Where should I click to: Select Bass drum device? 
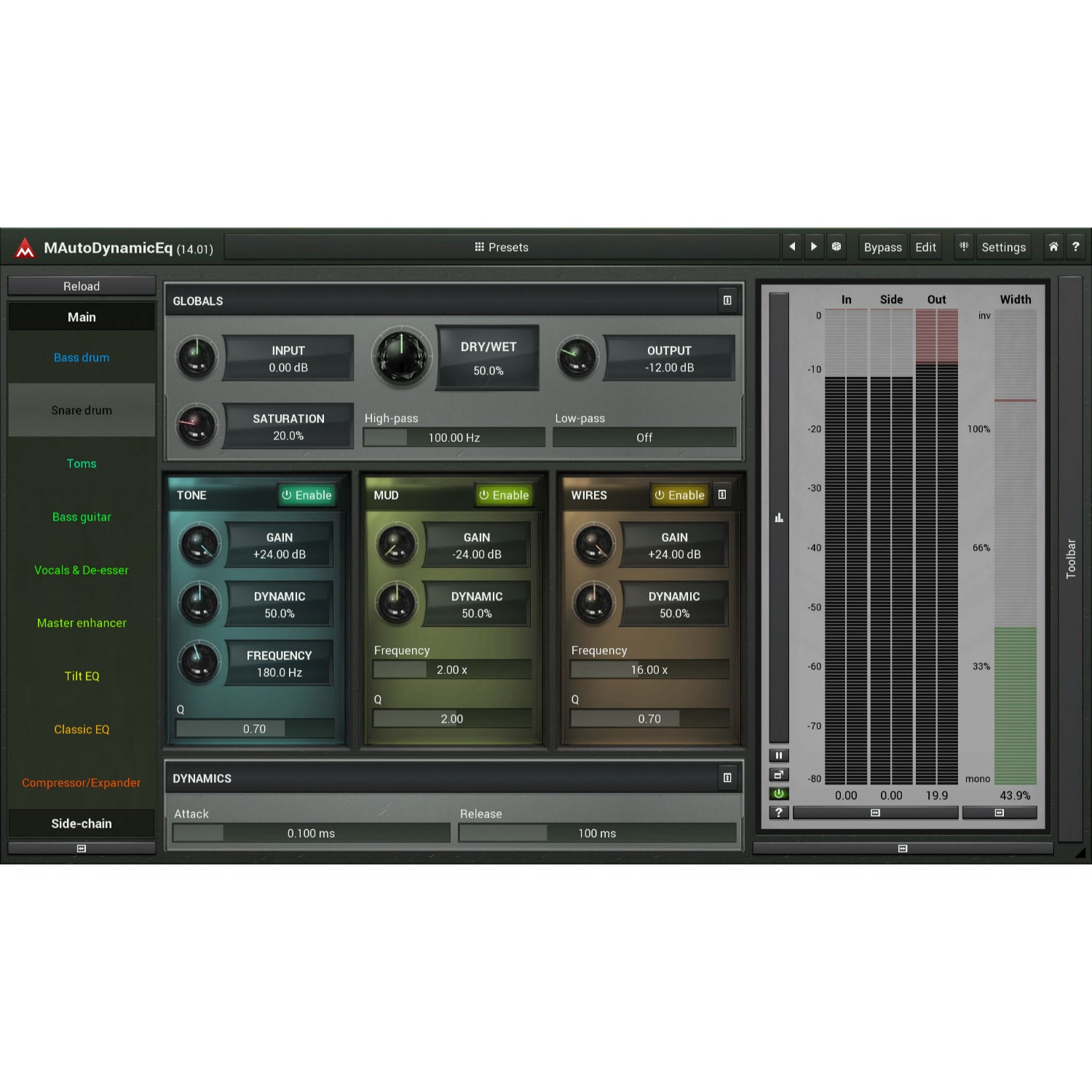point(82,357)
